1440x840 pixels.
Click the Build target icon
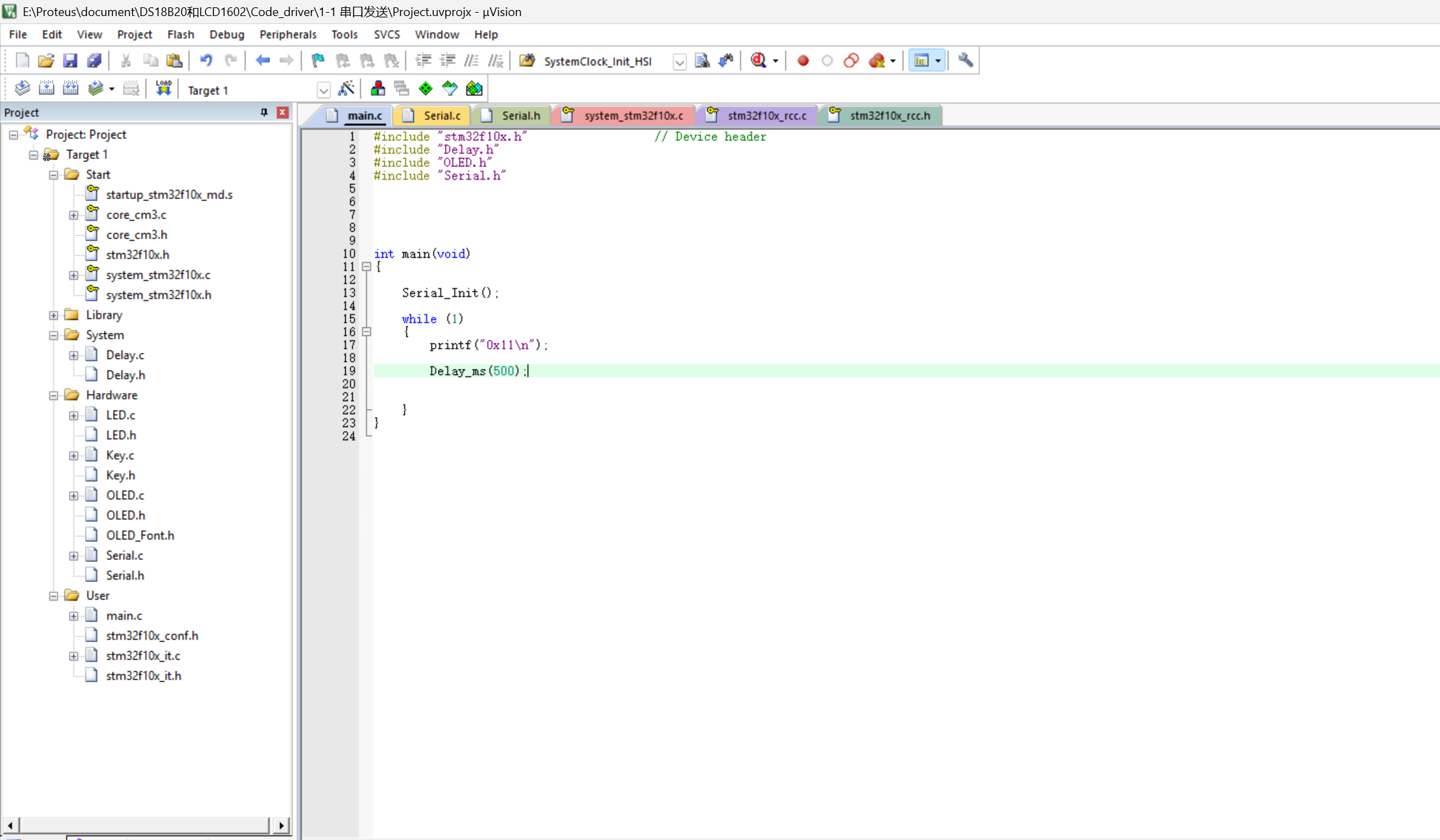[x=46, y=88]
